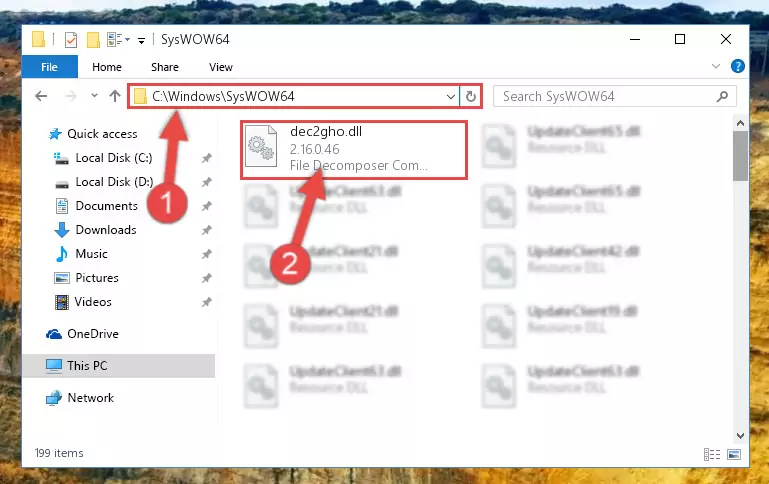Click the pin icon beside Videos

[x=206, y=303]
